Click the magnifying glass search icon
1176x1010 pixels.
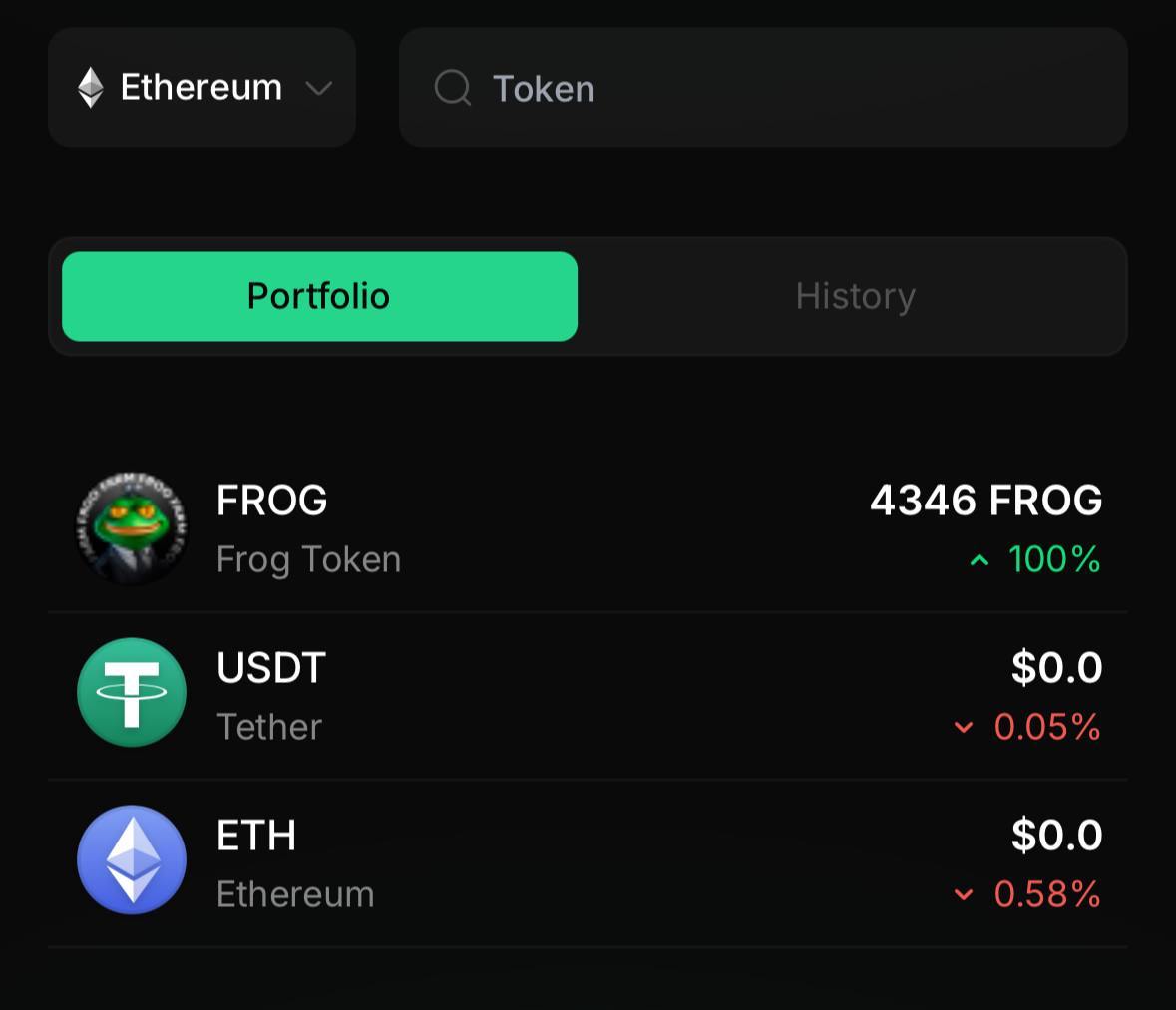click(x=453, y=88)
